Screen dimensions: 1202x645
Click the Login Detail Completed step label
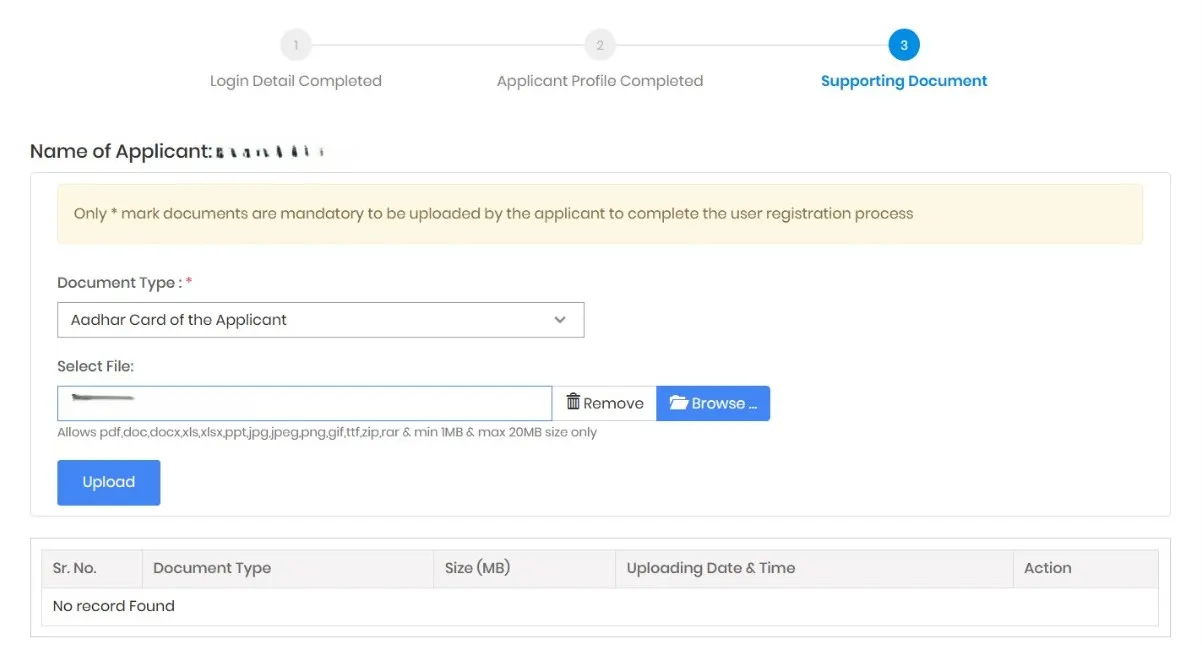(x=296, y=81)
